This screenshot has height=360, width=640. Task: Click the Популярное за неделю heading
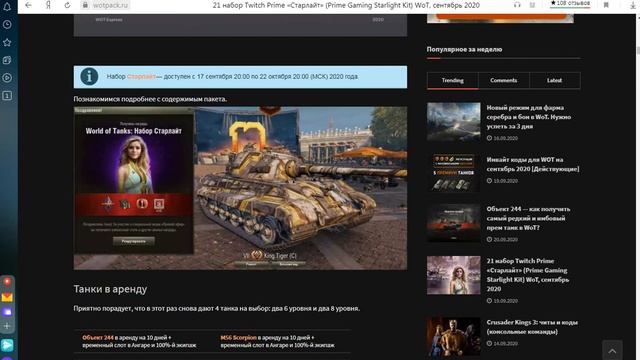pyautogui.click(x=464, y=49)
